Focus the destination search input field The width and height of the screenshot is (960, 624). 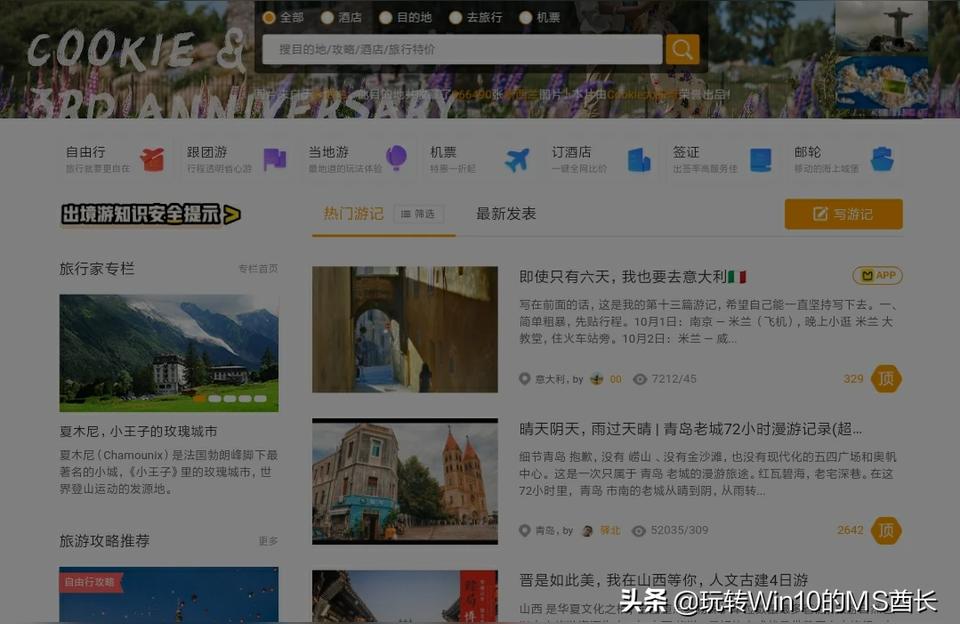click(461, 49)
